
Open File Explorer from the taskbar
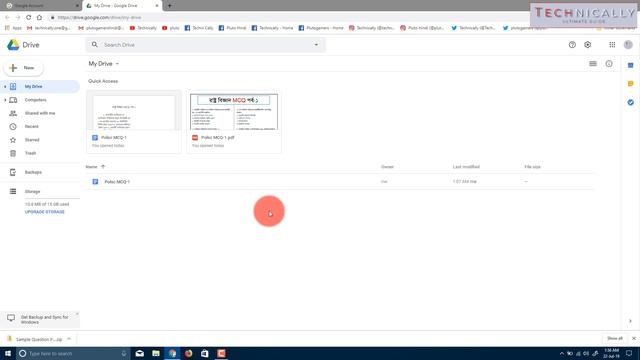(156, 353)
